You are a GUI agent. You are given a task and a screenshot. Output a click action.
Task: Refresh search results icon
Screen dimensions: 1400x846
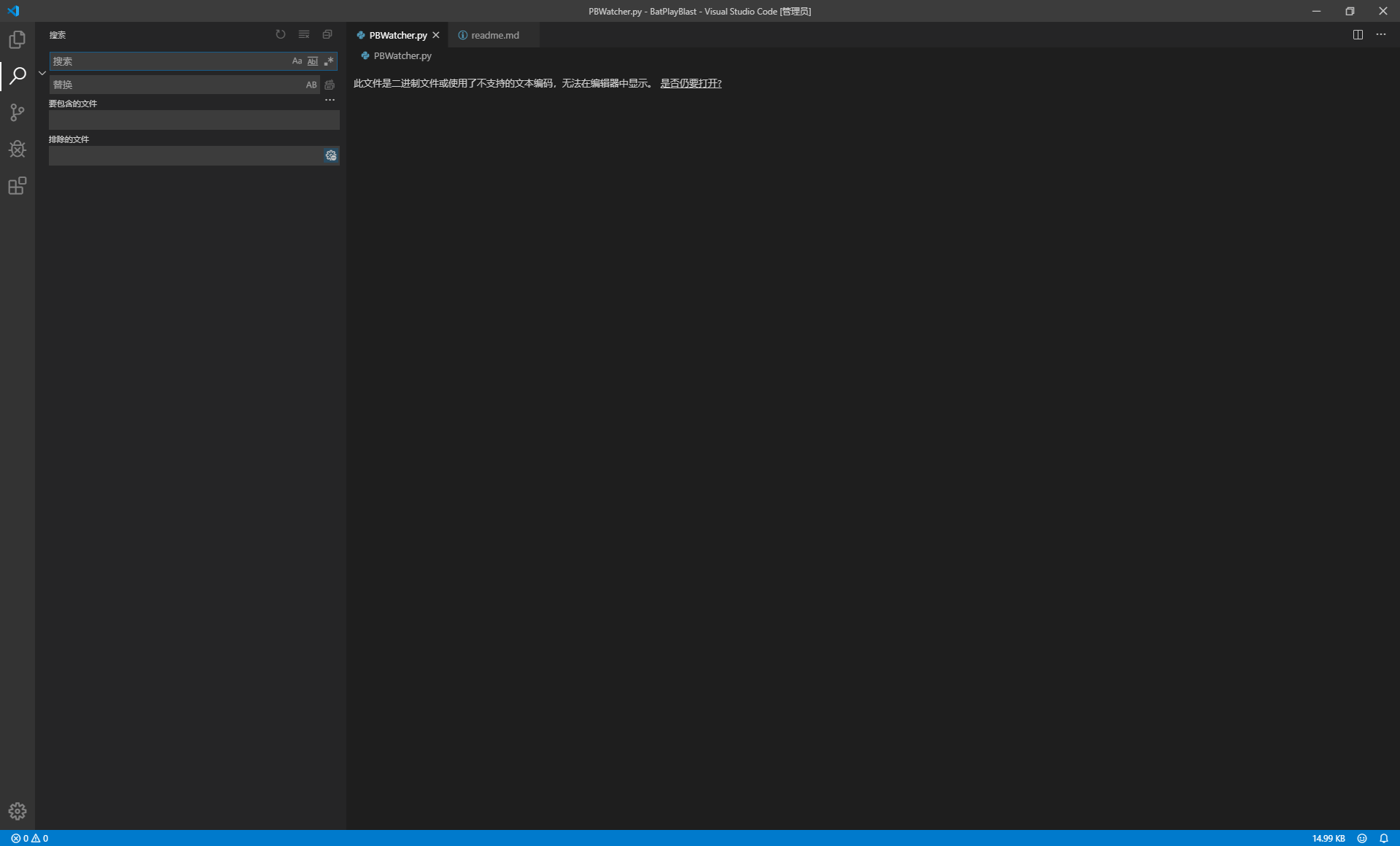click(x=280, y=34)
